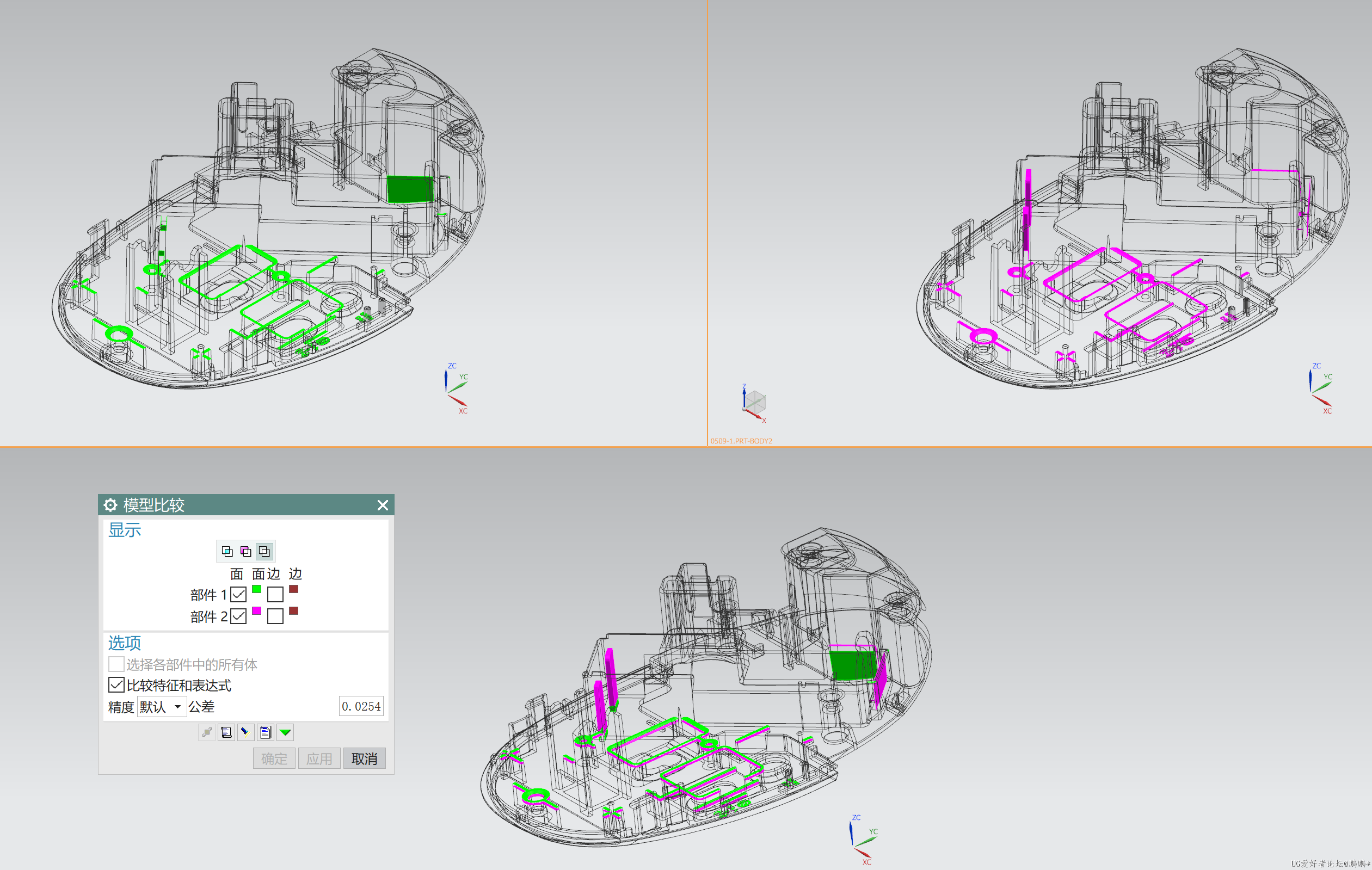
Task: Click the 确定 button
Action: [x=274, y=758]
